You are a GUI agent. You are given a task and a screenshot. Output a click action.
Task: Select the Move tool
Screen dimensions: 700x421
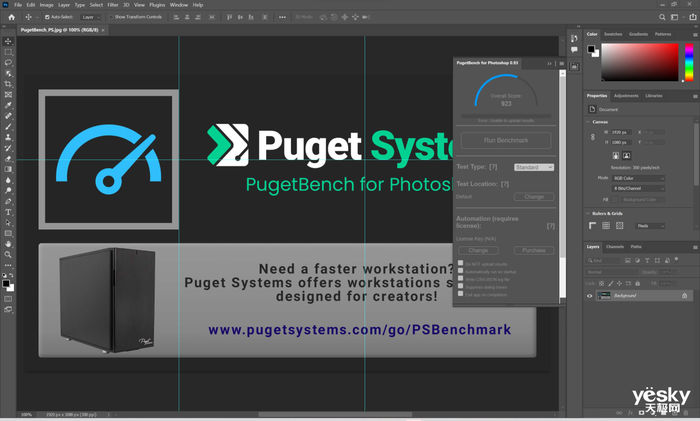pos(8,41)
